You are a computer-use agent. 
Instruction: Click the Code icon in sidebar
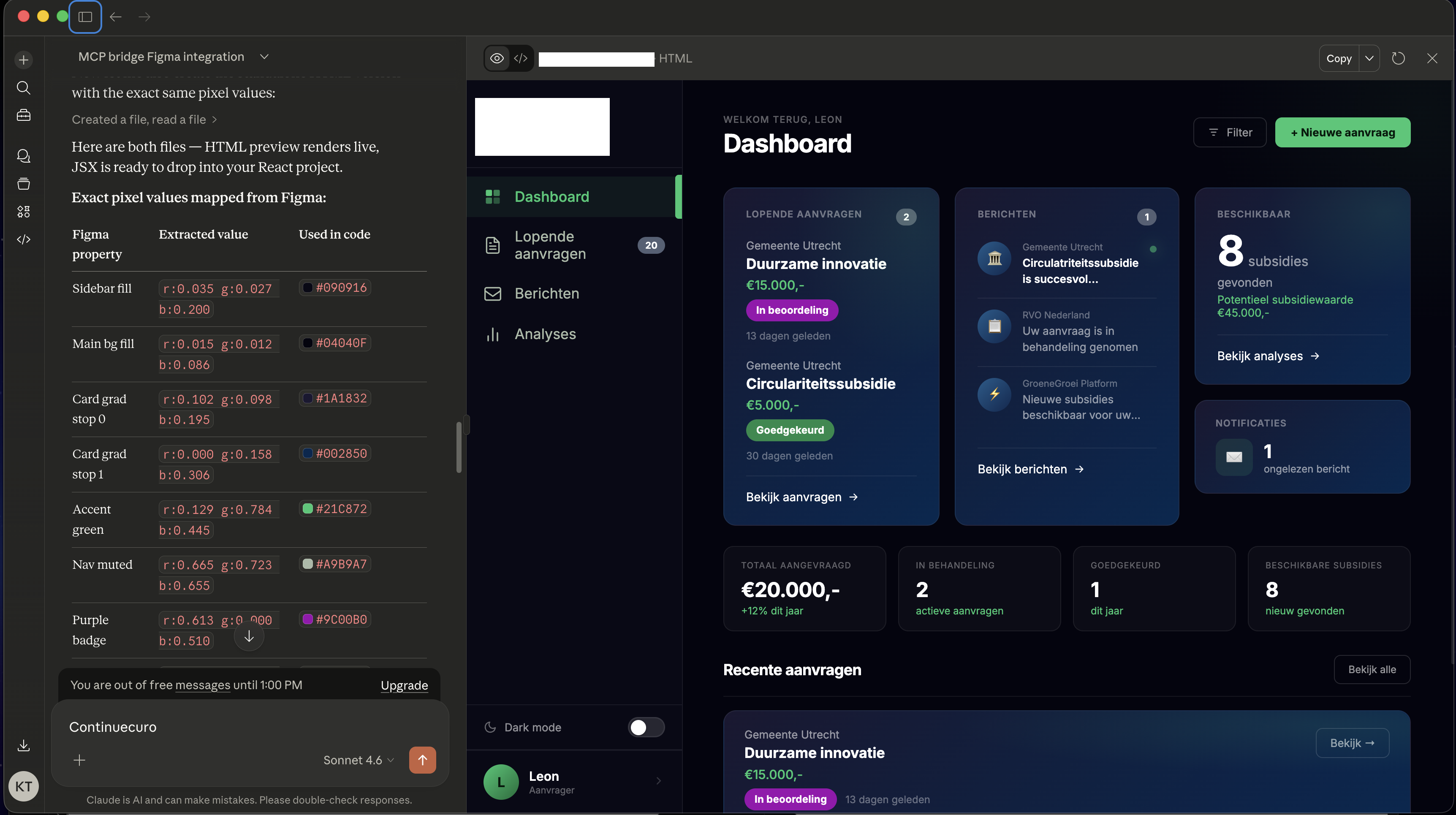[x=23, y=239]
